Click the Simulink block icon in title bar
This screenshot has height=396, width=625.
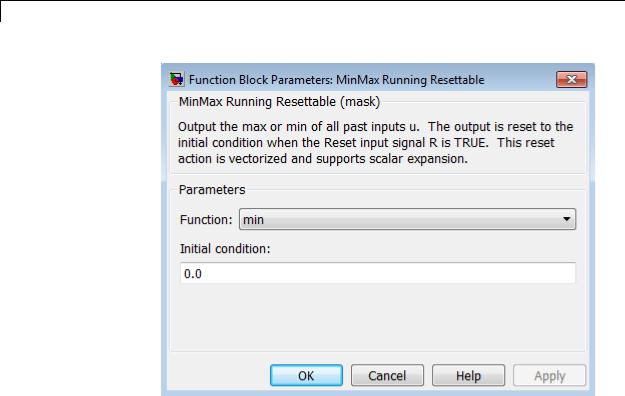pyautogui.click(x=176, y=79)
